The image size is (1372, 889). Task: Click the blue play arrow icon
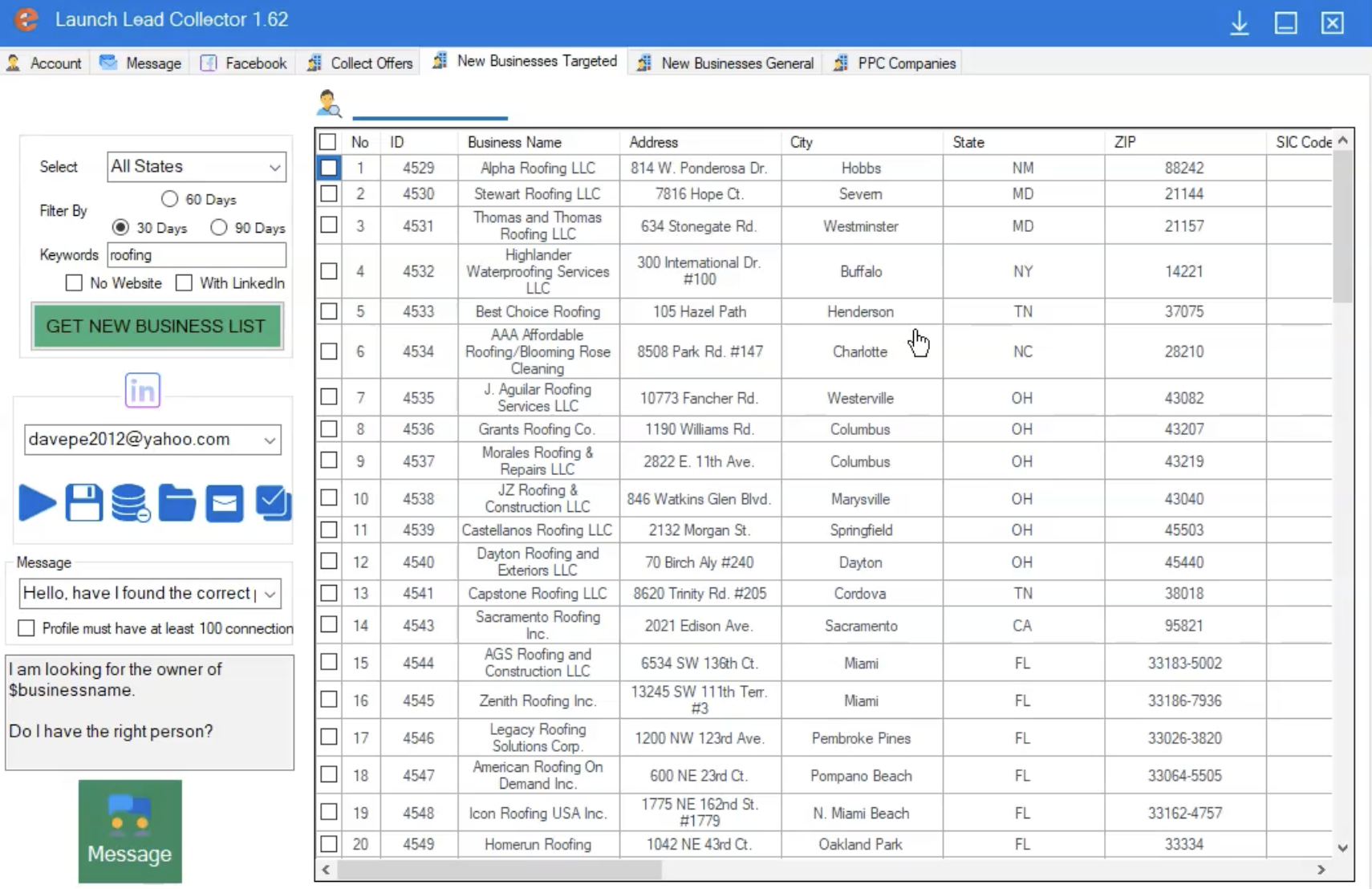[x=37, y=503]
